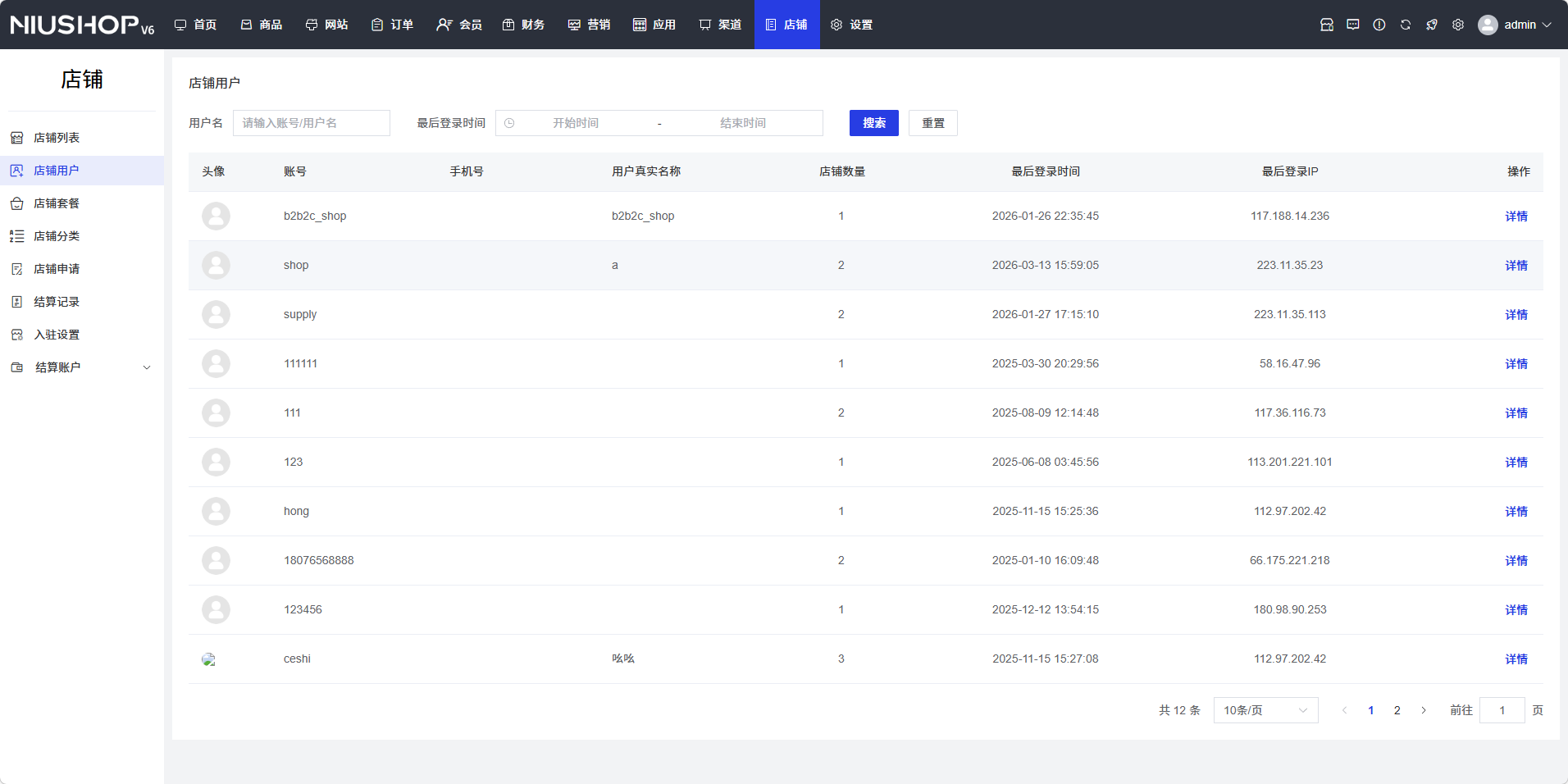
Task: Go to page 2 in pagination
Action: 1397,710
